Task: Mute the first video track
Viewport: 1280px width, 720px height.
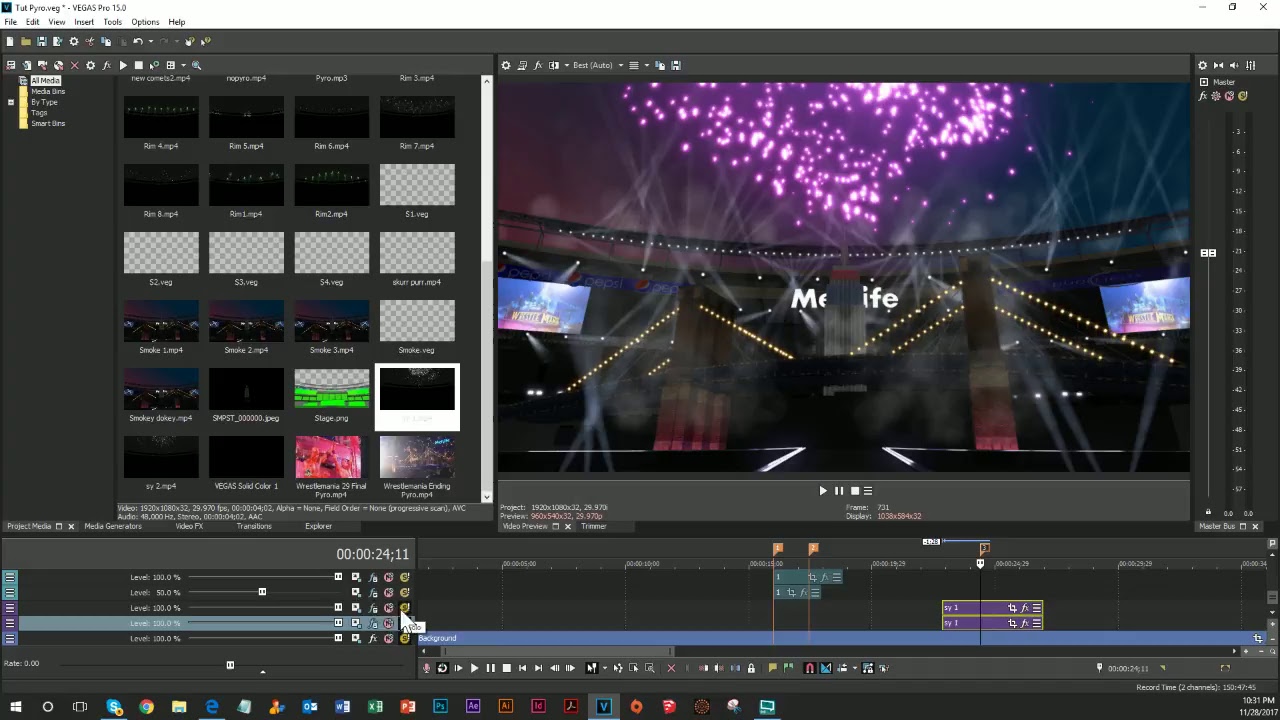Action: pyautogui.click(x=389, y=577)
